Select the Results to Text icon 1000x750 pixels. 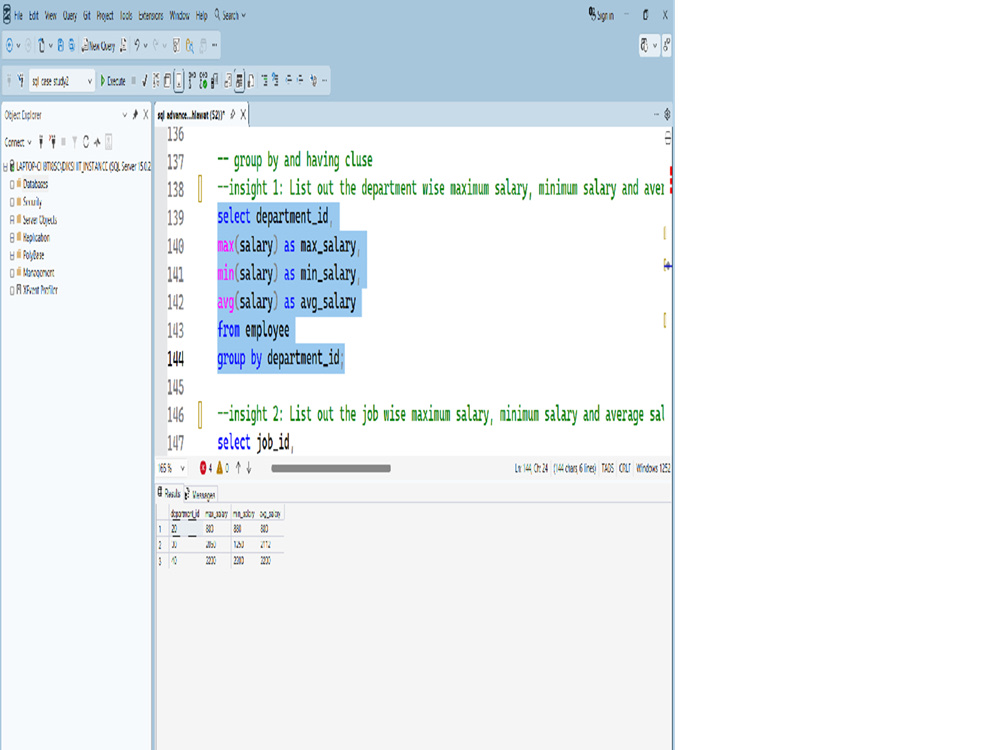tap(228, 81)
